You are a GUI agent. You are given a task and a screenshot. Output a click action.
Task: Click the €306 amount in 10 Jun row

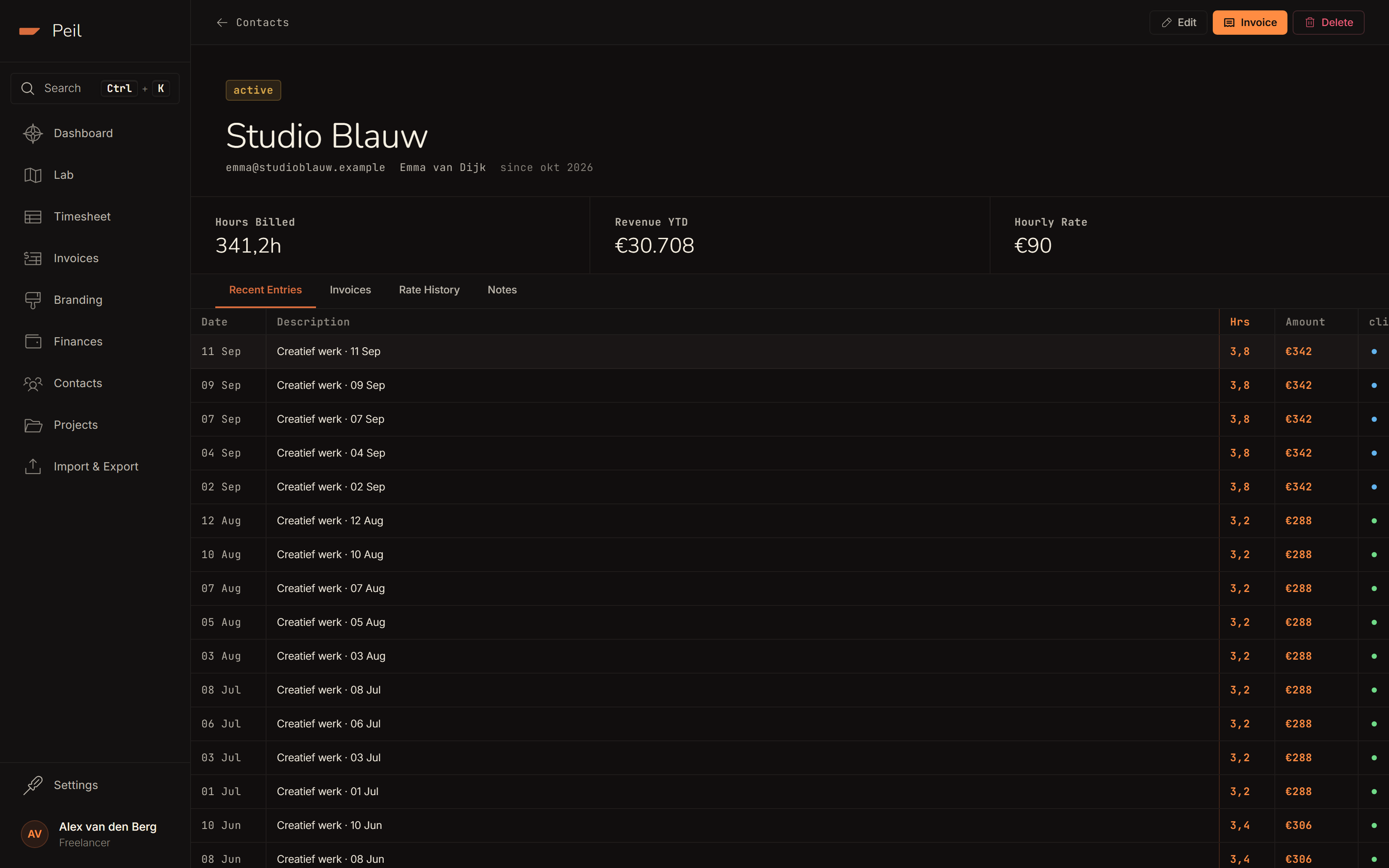1298,825
